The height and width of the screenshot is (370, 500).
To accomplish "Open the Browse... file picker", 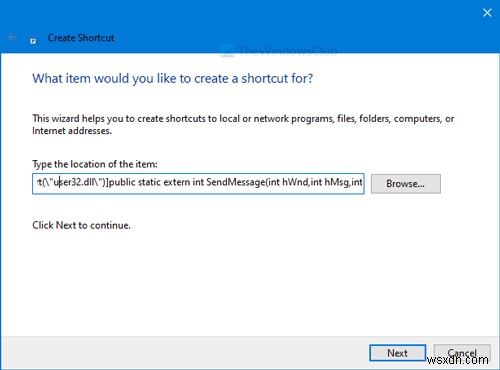I will click(x=406, y=184).
